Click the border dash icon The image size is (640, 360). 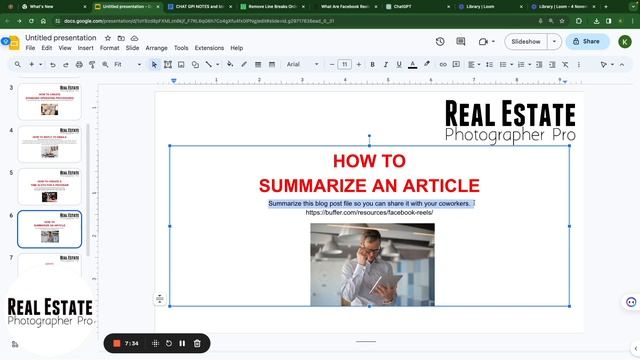pyautogui.click(x=271, y=64)
